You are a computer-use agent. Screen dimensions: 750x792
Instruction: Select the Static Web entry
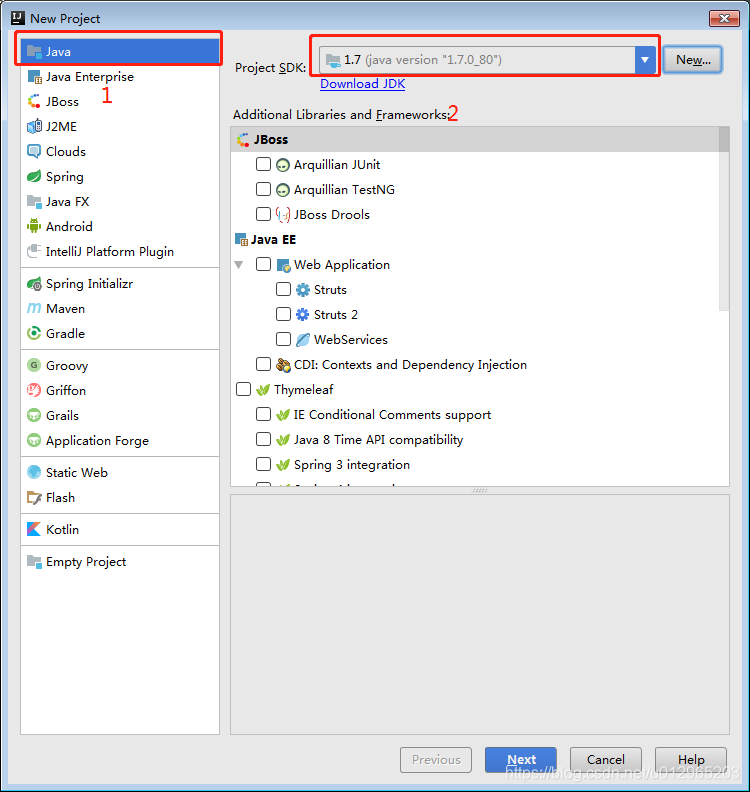pyautogui.click(x=120, y=472)
